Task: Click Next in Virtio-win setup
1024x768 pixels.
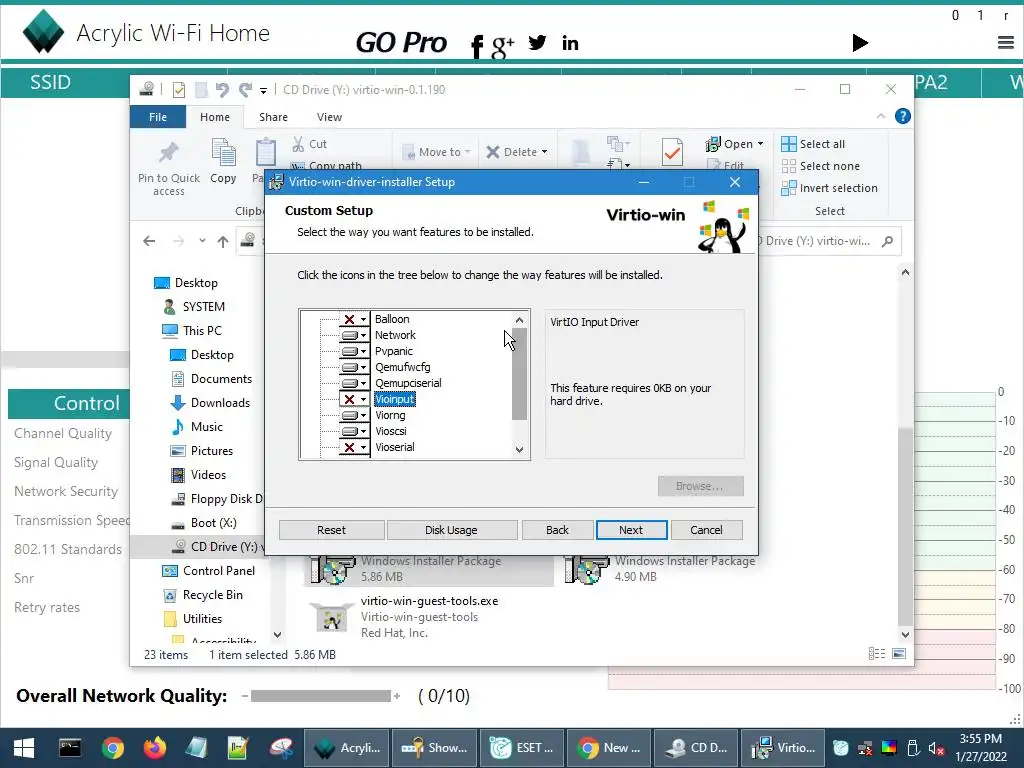Action: point(631,530)
